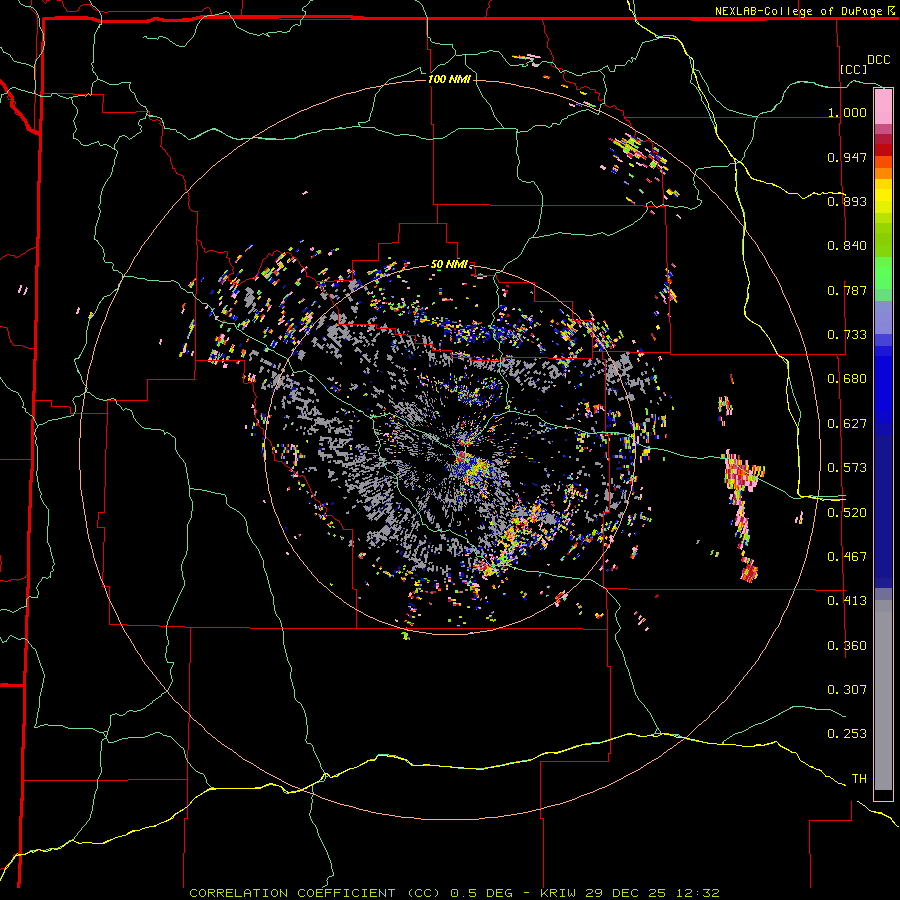The image size is (900, 900).
Task: Pick the light pink segment of the color bar
Action: [883, 107]
